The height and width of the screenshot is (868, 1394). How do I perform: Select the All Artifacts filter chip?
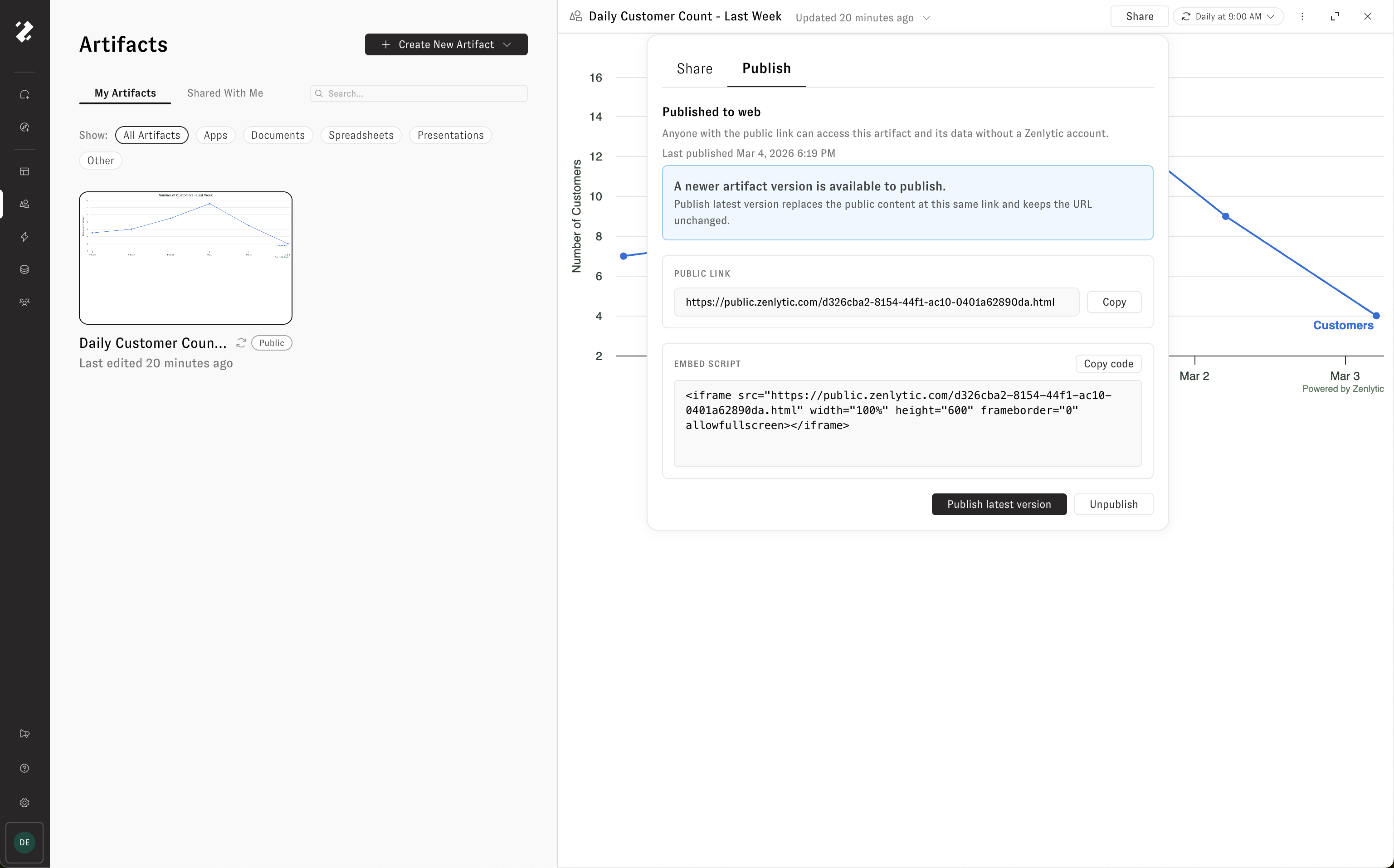(x=151, y=136)
